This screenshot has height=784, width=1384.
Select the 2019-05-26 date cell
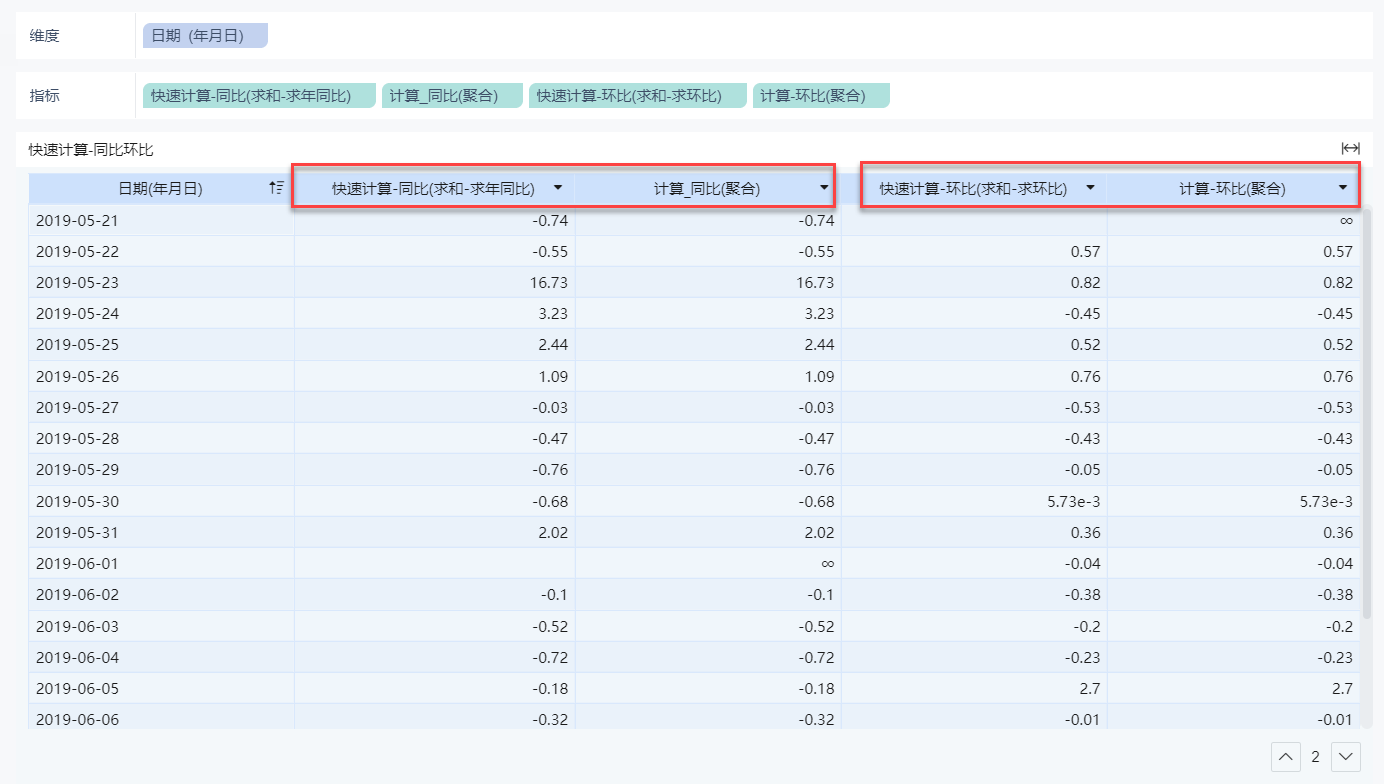tap(162, 376)
